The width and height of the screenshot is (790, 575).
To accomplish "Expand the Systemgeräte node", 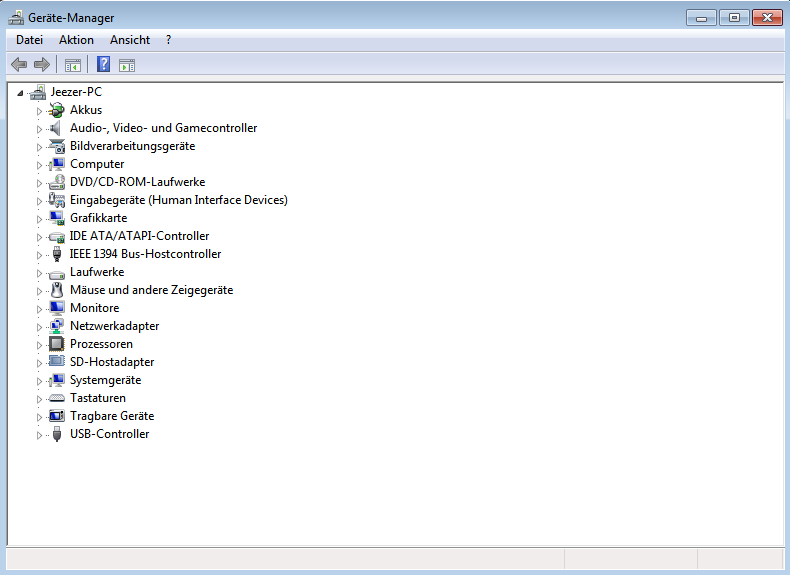I will click(x=39, y=381).
